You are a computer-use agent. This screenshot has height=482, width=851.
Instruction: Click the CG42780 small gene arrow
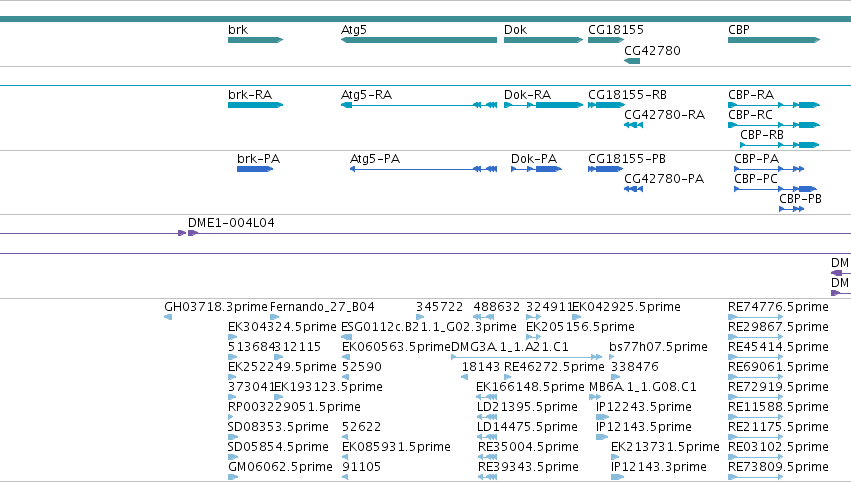click(632, 61)
